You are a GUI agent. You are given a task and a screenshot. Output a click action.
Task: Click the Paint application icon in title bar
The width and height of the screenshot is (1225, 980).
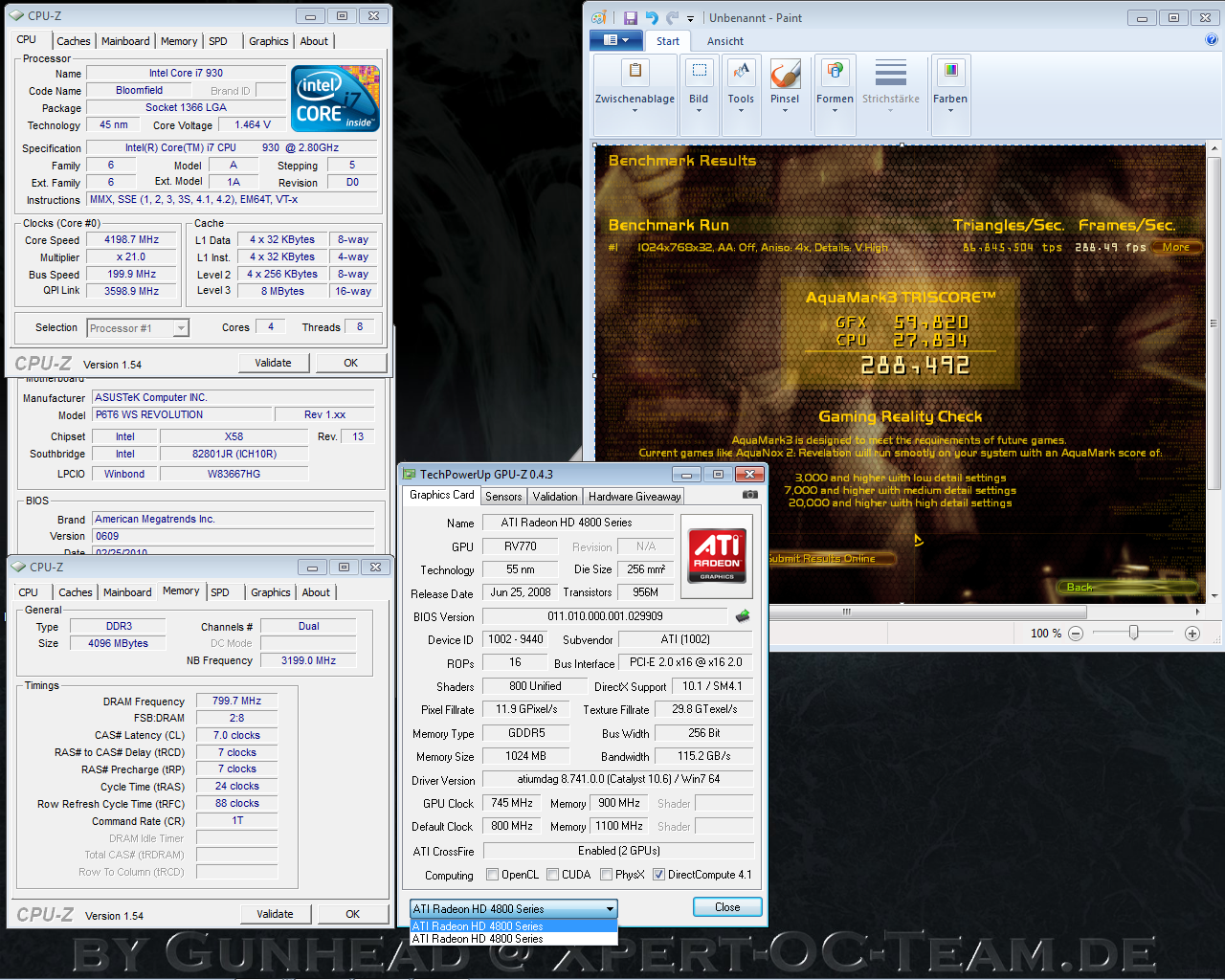(x=599, y=17)
